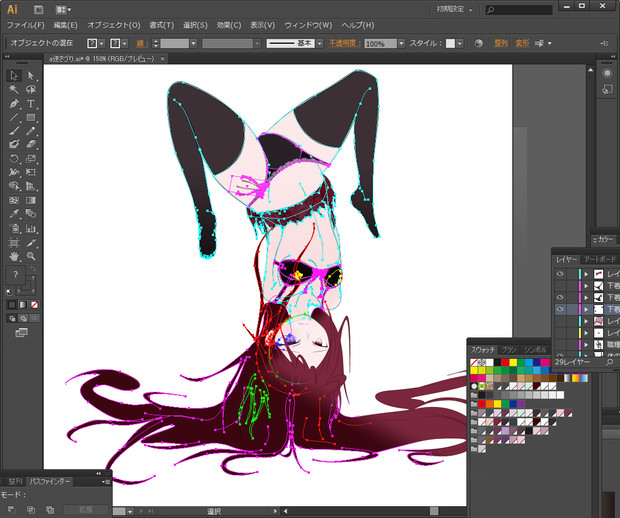Screen dimensions: 620x518
Task: Select the Pen tool
Action: click(x=14, y=104)
